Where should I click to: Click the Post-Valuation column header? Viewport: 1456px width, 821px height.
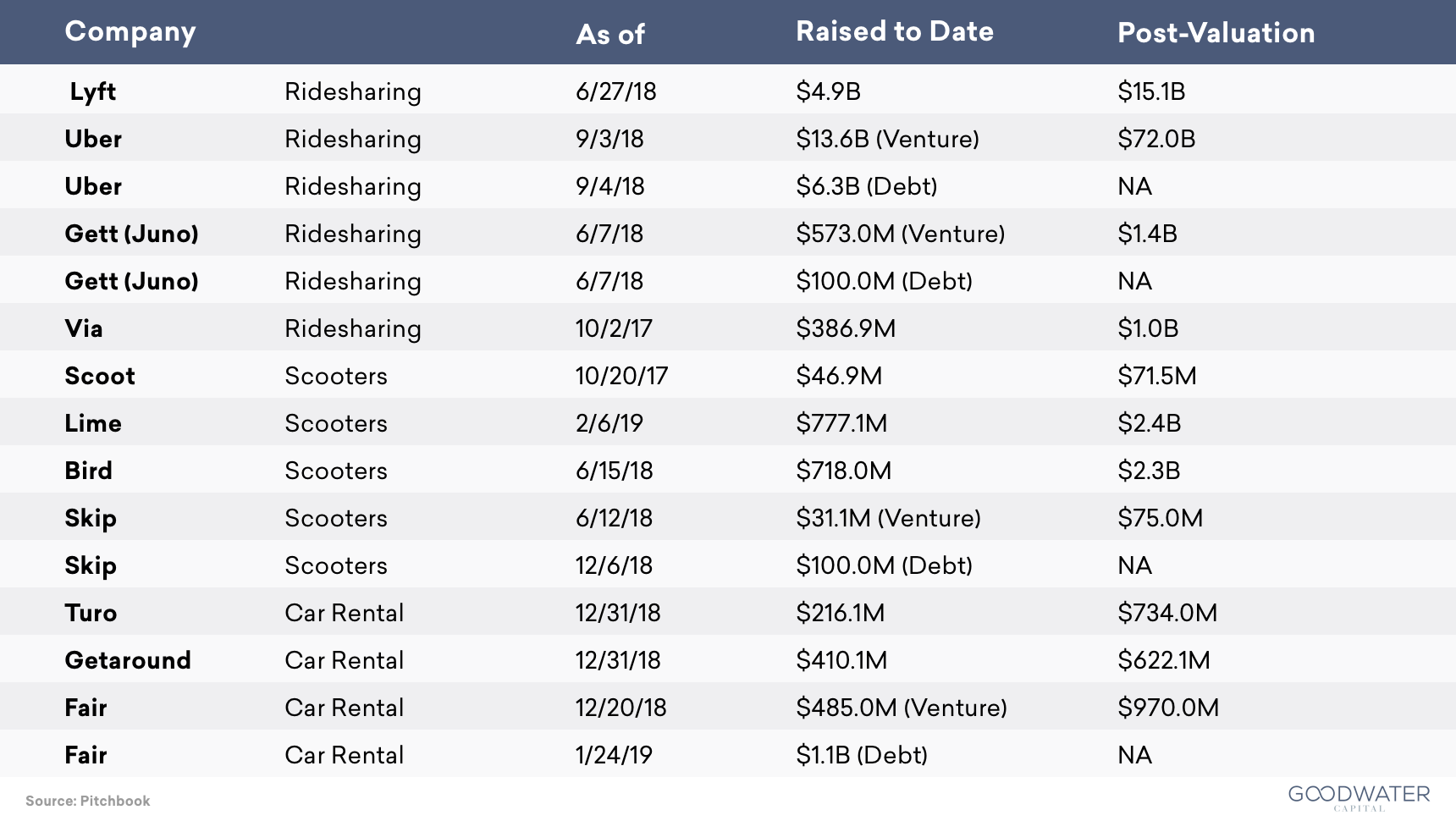1216,32
